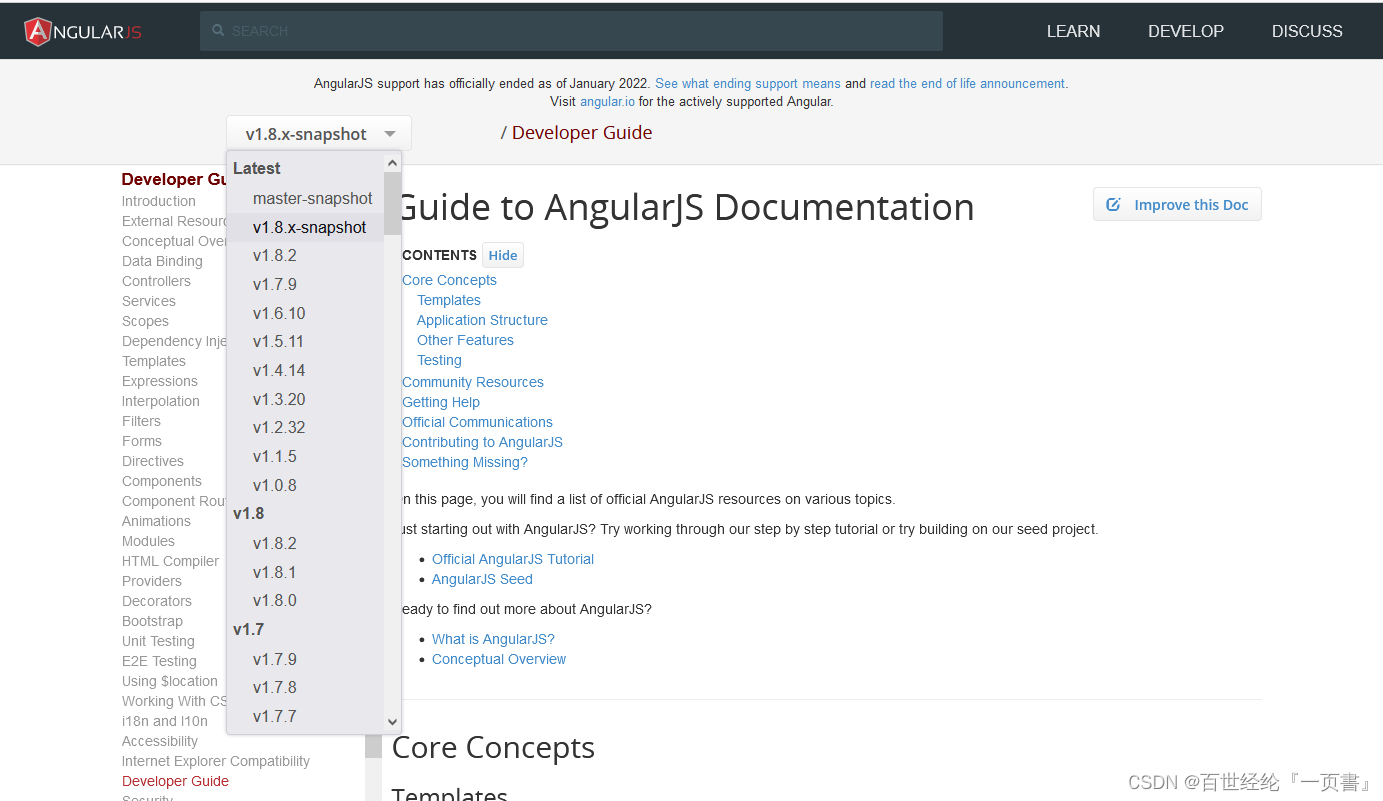1383x801 pixels.
Task: Open Community Resources link
Action: click(x=473, y=382)
